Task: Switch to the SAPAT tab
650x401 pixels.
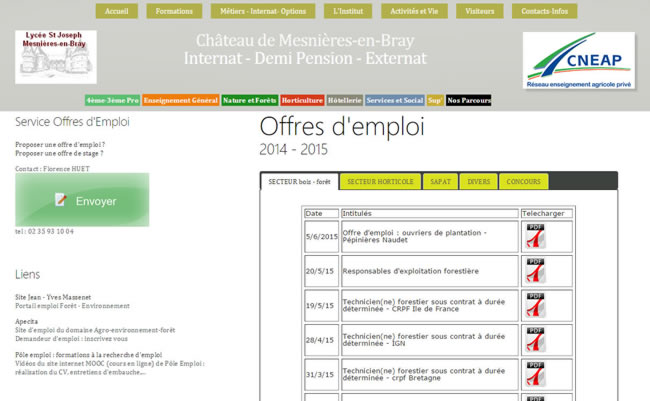Action: tap(440, 182)
